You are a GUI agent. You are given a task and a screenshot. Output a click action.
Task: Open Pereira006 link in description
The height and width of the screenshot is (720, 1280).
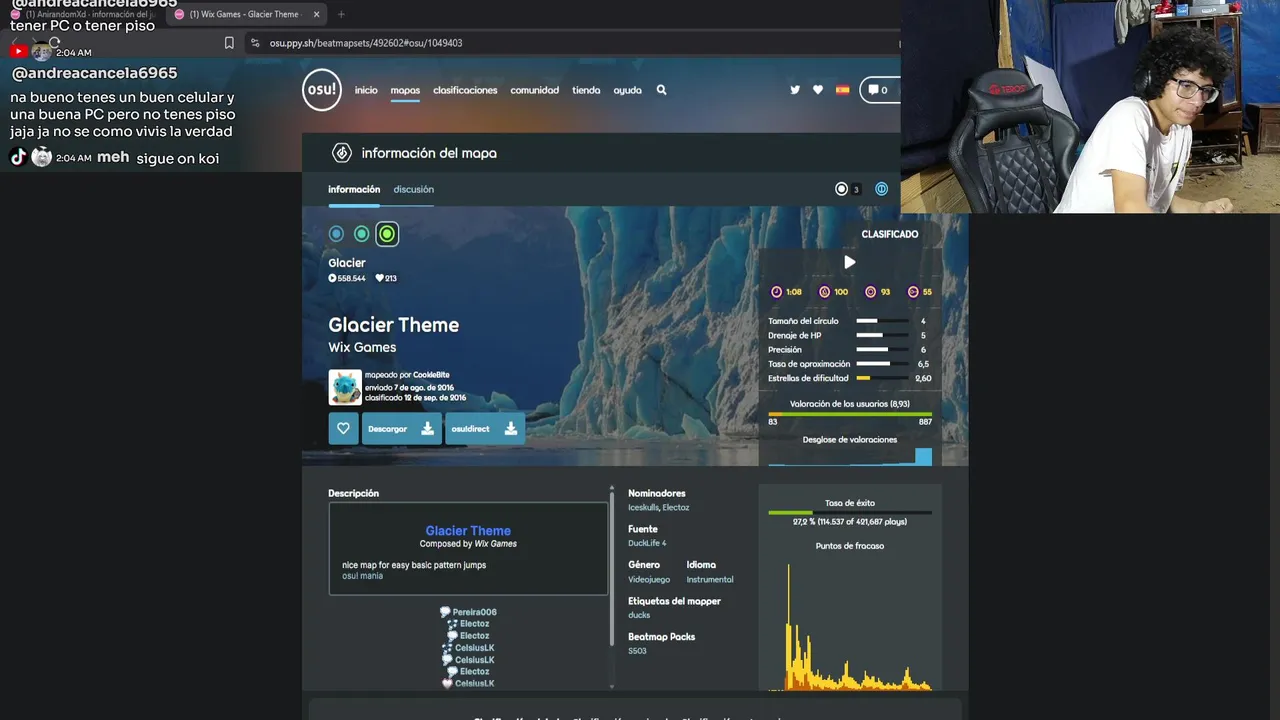pos(474,612)
